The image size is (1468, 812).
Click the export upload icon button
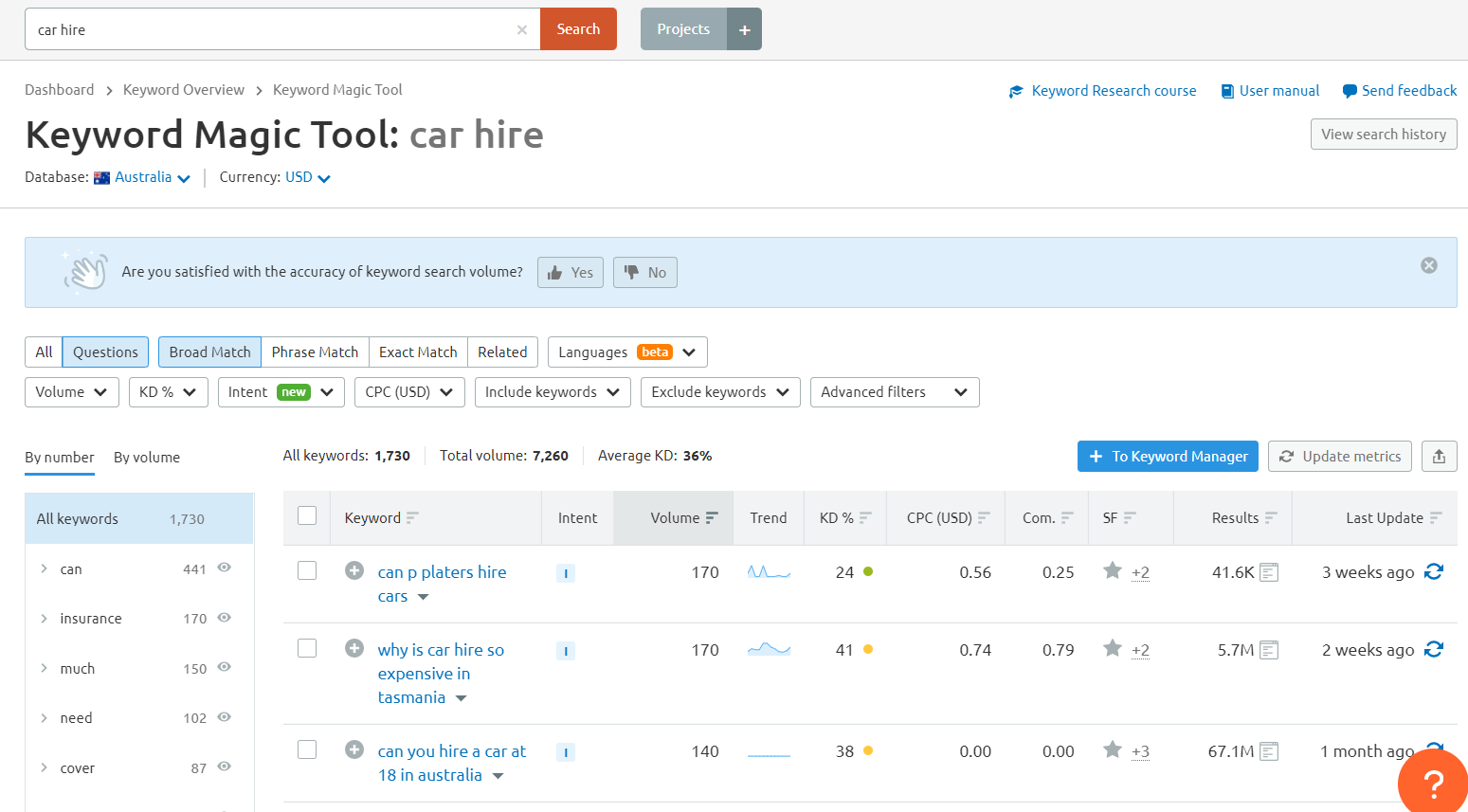point(1439,456)
